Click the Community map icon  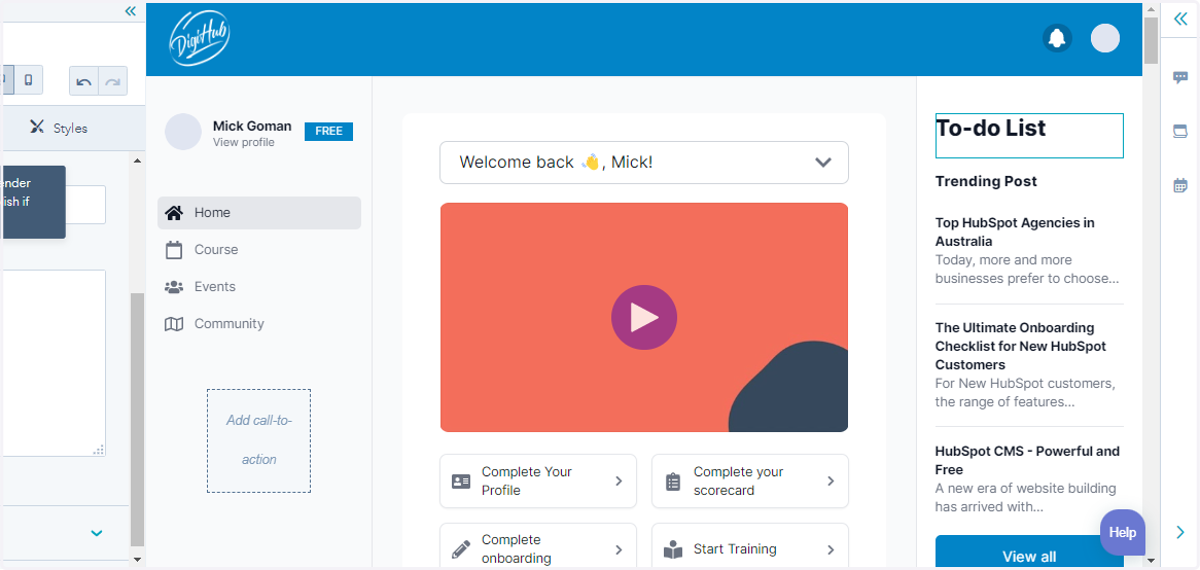(174, 324)
